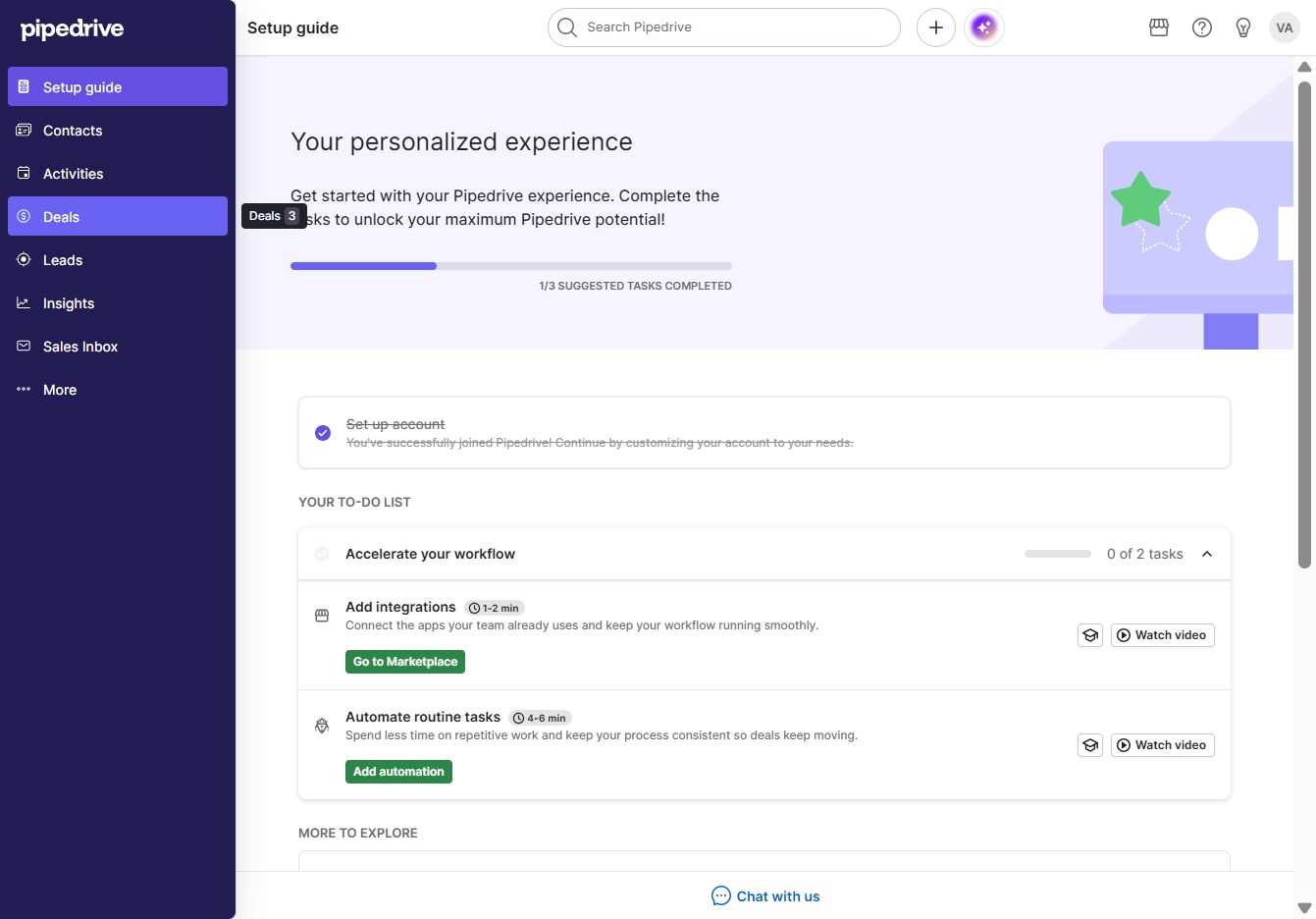
Task: Click the 'MORE TO EXPLORE' heading
Action: click(x=358, y=833)
